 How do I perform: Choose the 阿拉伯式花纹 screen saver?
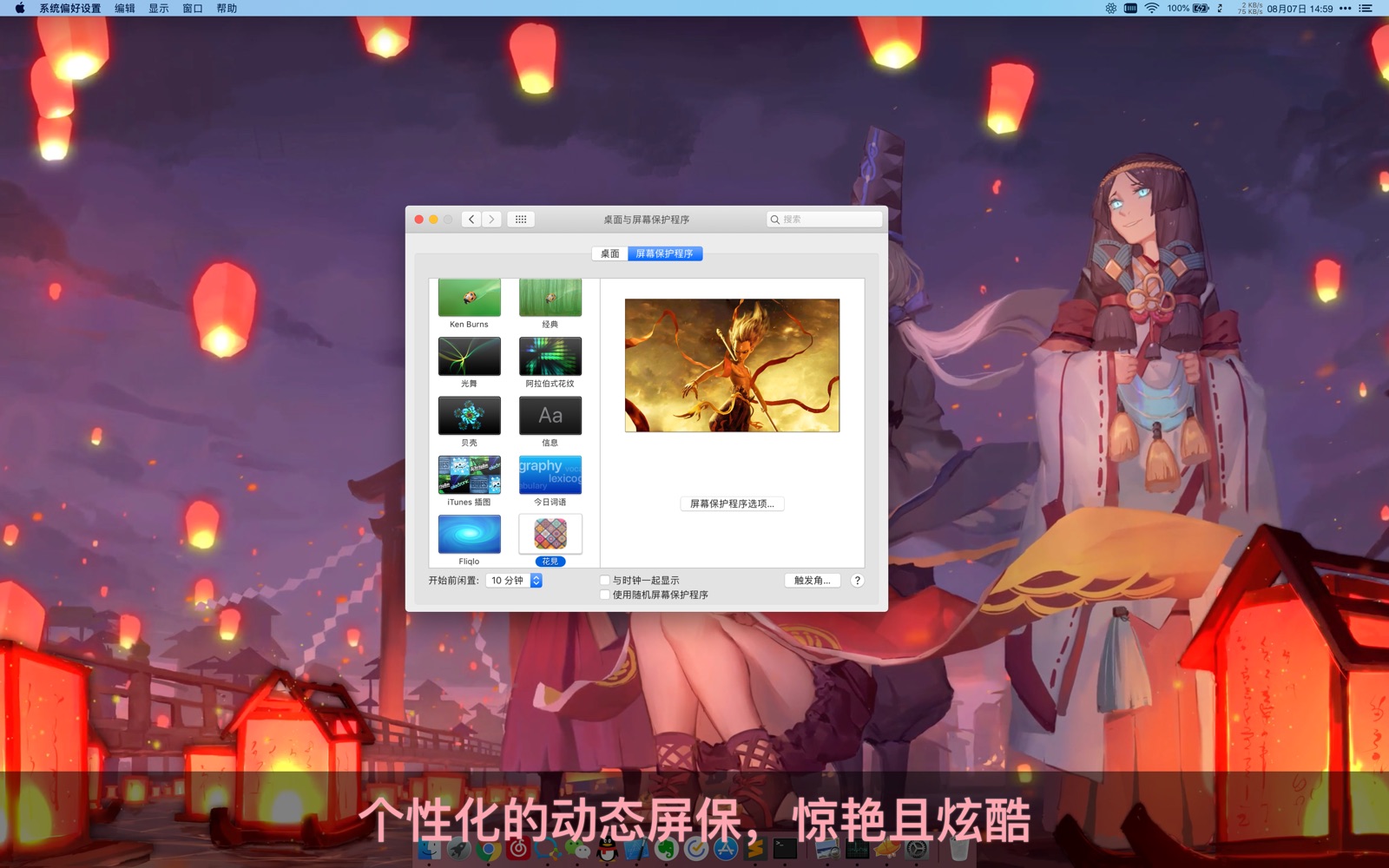click(x=550, y=356)
